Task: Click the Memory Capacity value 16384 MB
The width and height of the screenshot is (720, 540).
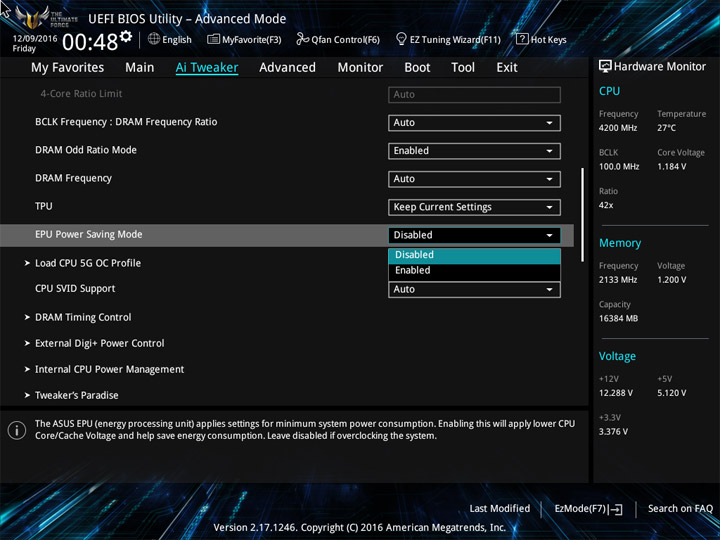Action: 618,318
